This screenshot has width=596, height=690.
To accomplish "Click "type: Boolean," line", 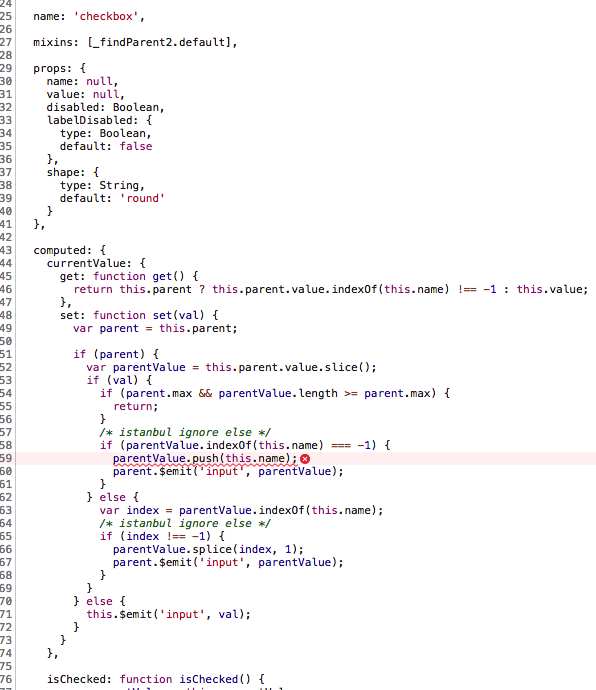I will point(106,134).
